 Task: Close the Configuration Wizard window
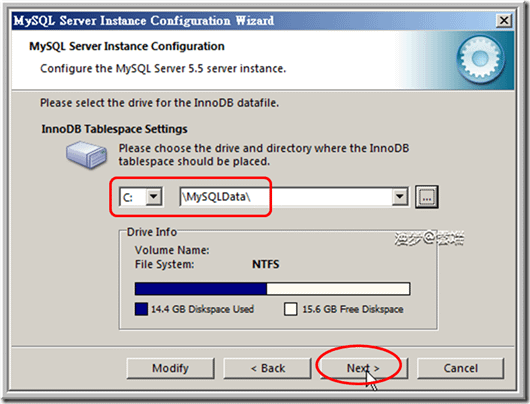(503, 21)
